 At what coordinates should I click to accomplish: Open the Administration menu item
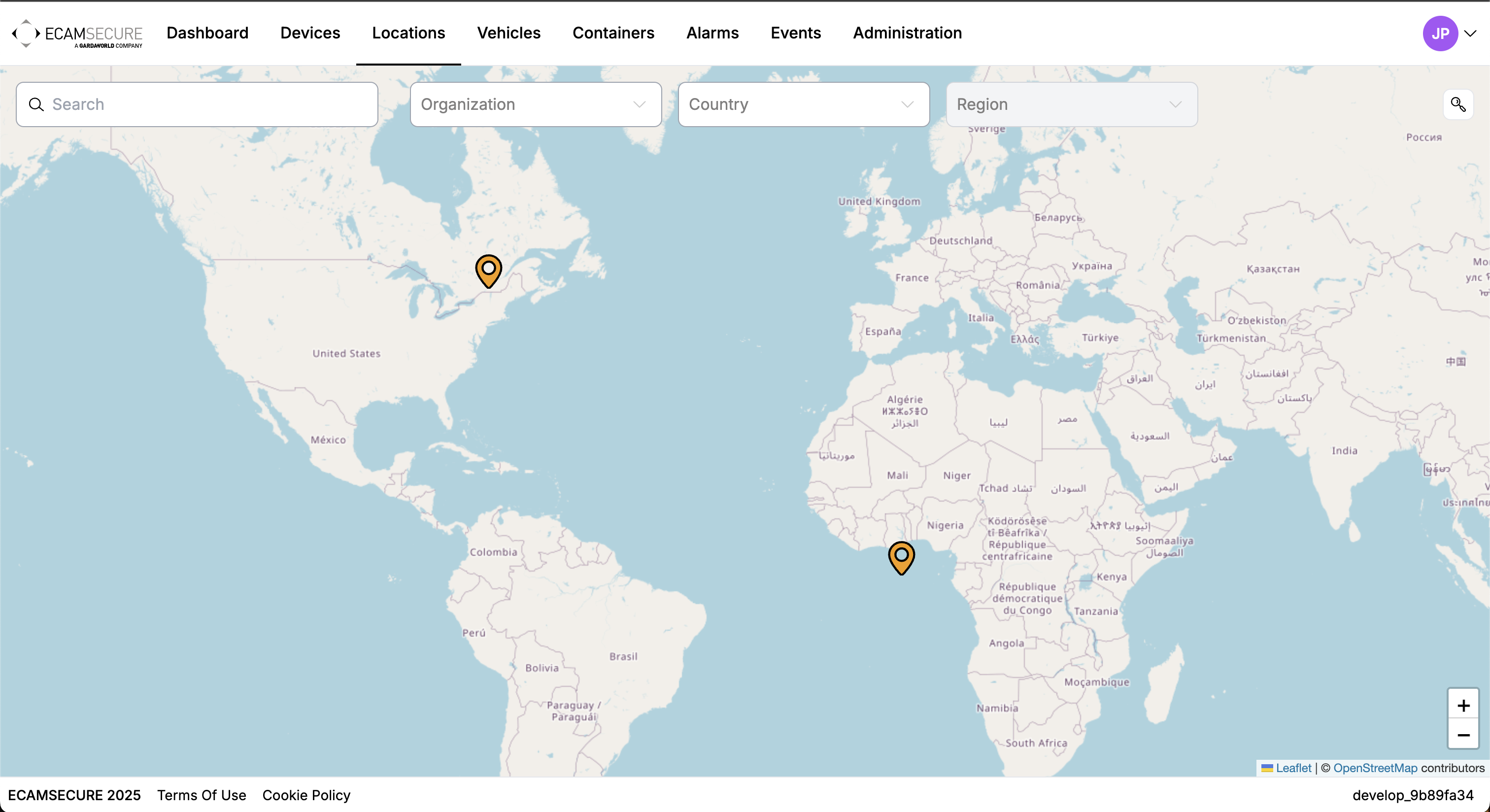907,33
